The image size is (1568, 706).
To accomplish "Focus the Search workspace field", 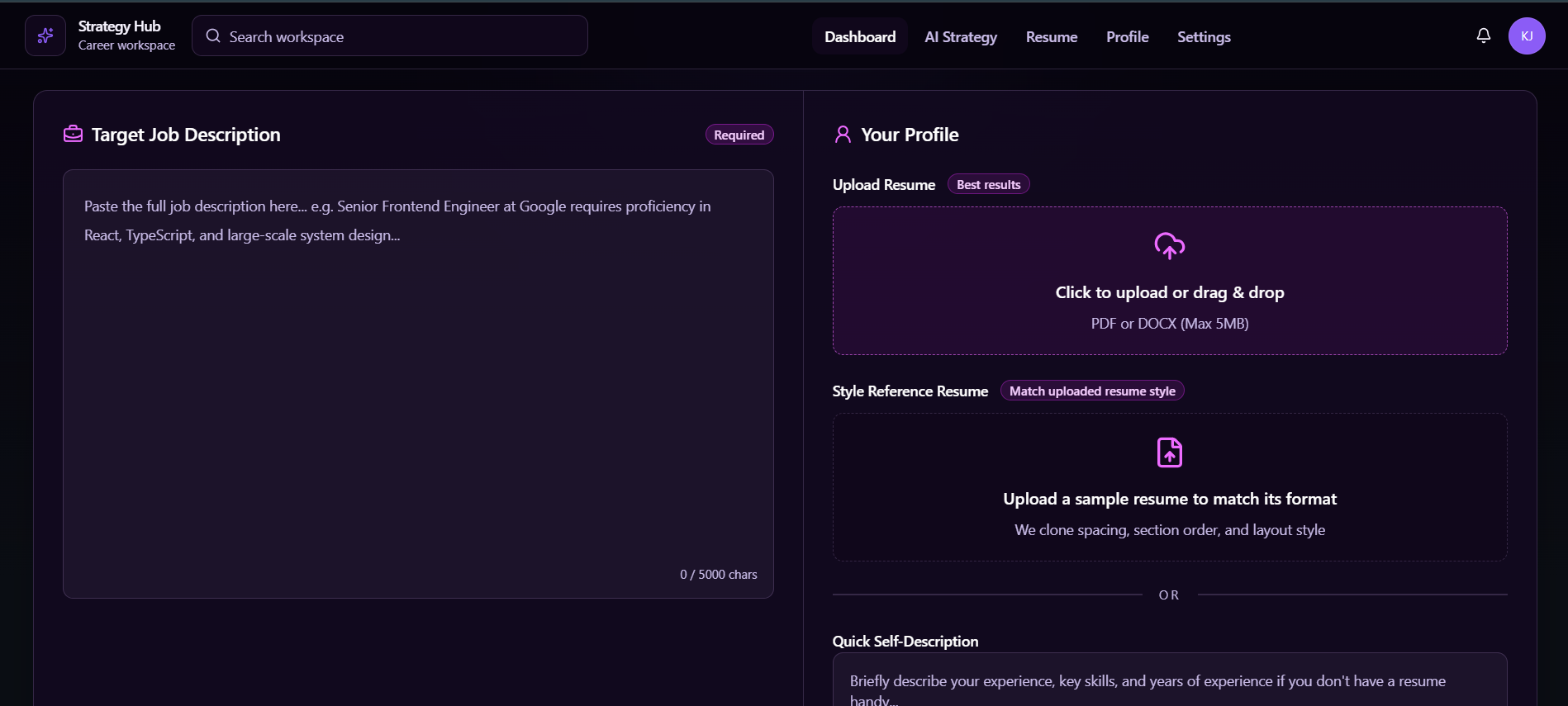I will [x=390, y=36].
